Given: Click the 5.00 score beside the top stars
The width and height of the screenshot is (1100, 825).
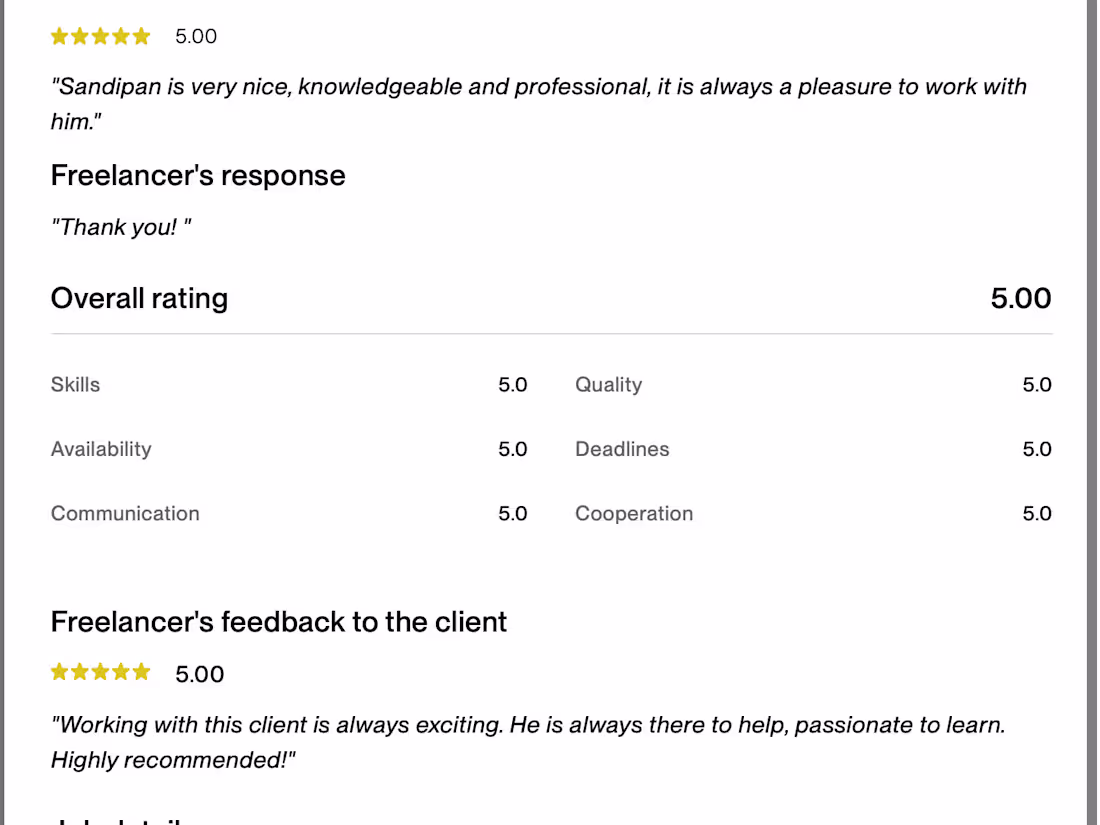Looking at the screenshot, I should (196, 37).
